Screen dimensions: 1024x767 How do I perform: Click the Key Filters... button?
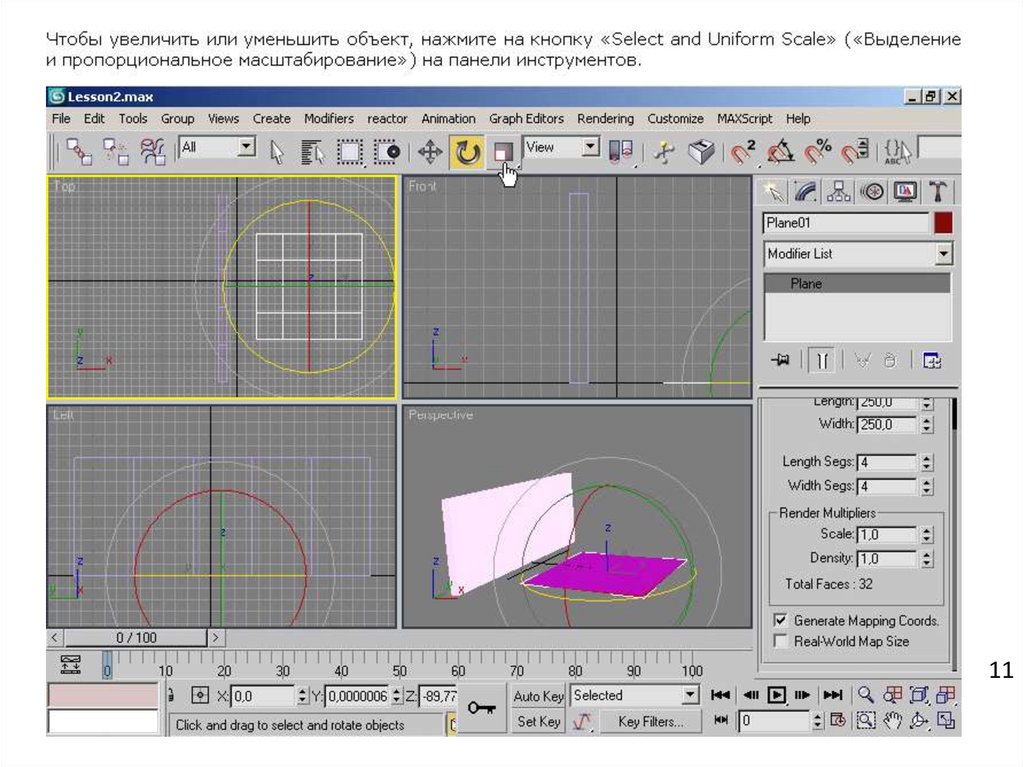(x=650, y=721)
